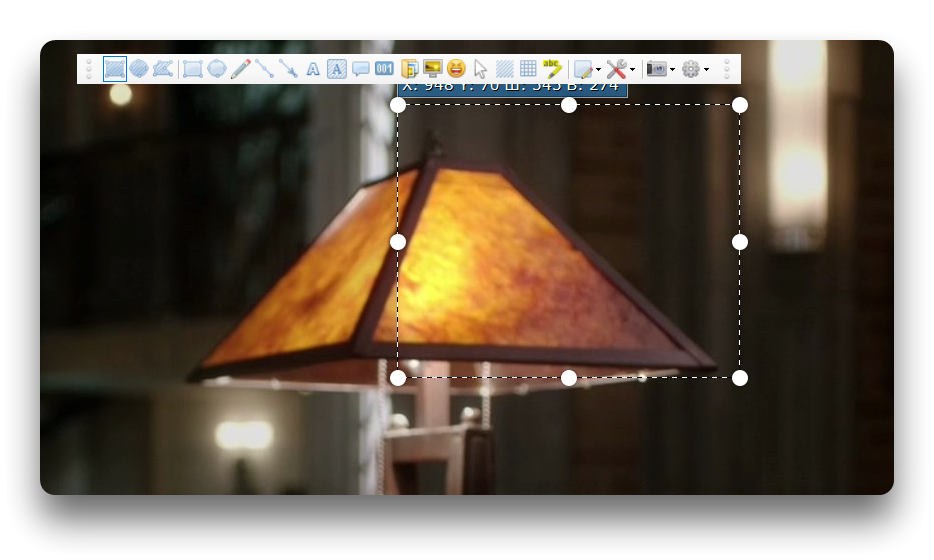
Task: Select the pixelate grid tool
Action: 528,69
